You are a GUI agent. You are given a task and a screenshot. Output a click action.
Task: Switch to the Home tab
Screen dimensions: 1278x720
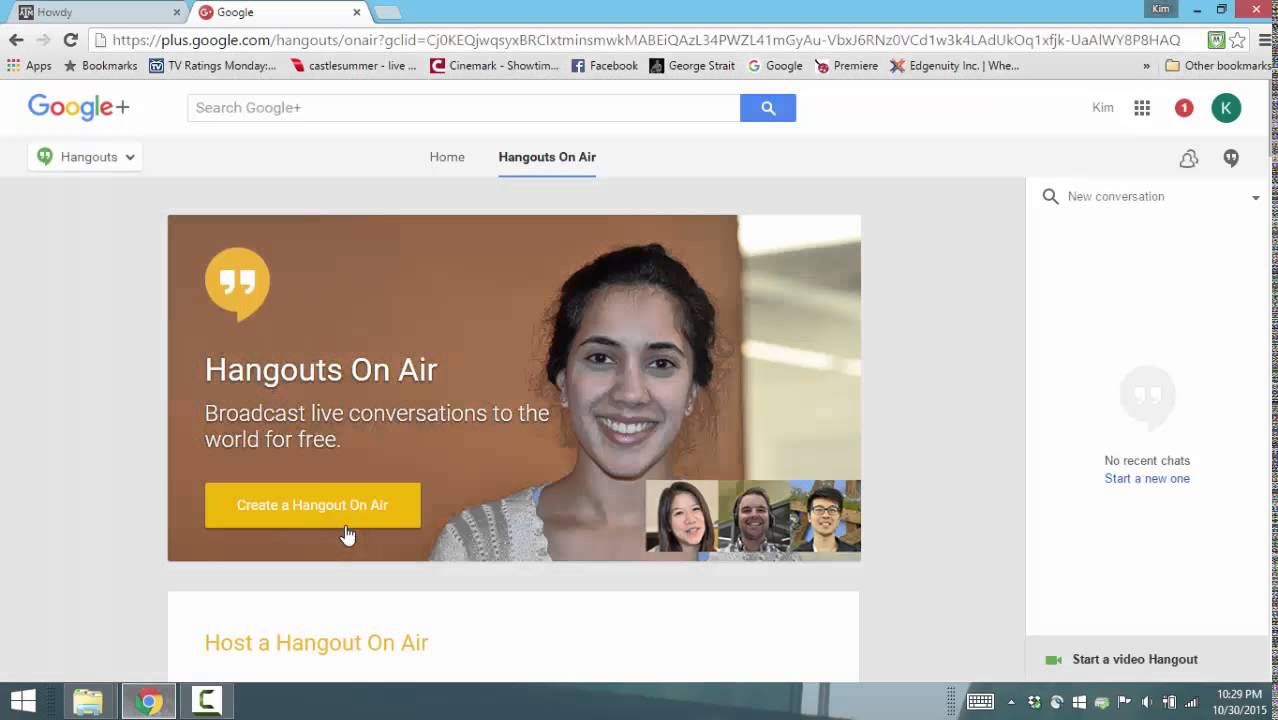tap(447, 157)
